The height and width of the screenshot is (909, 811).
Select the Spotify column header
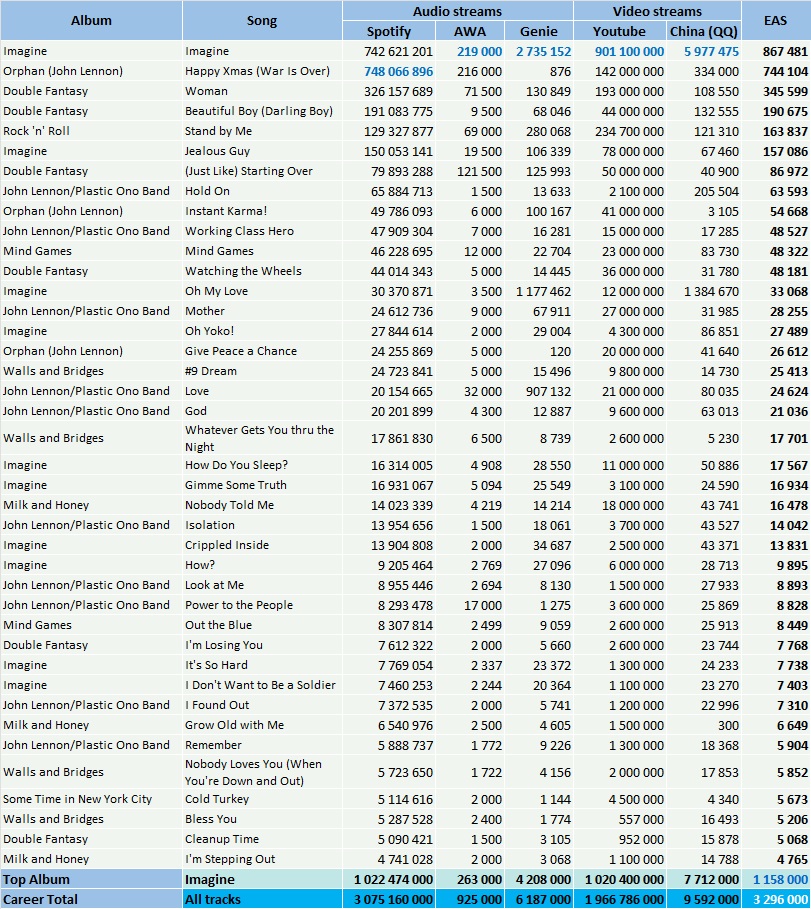click(x=388, y=31)
